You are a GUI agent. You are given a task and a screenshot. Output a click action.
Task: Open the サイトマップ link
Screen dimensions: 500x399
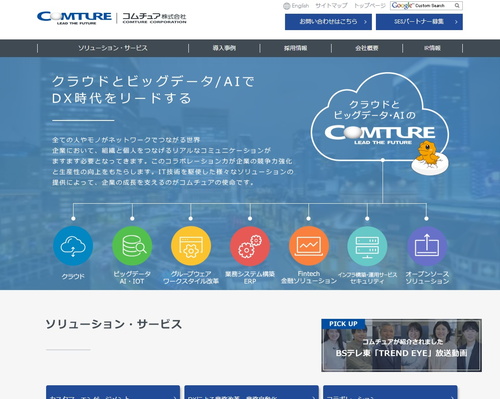click(331, 6)
